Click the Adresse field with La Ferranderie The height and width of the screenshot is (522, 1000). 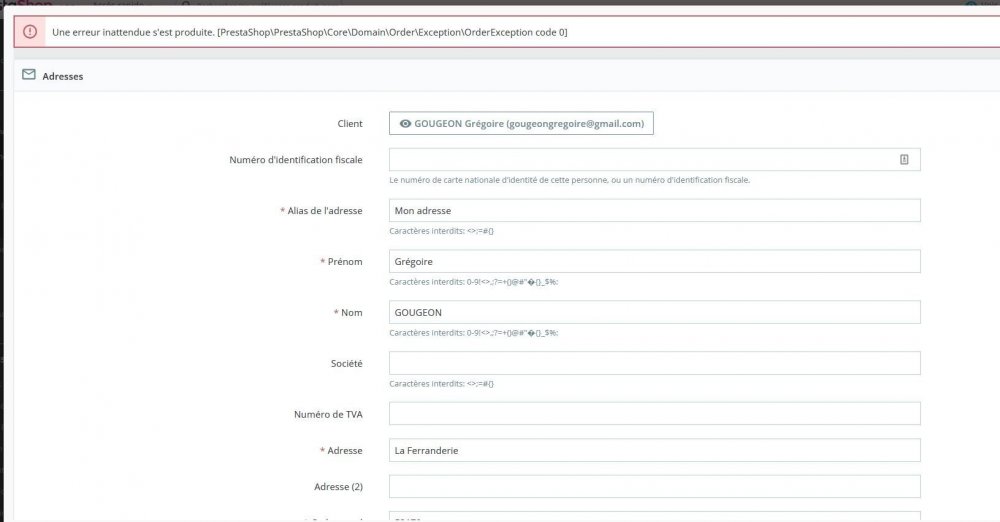point(654,451)
